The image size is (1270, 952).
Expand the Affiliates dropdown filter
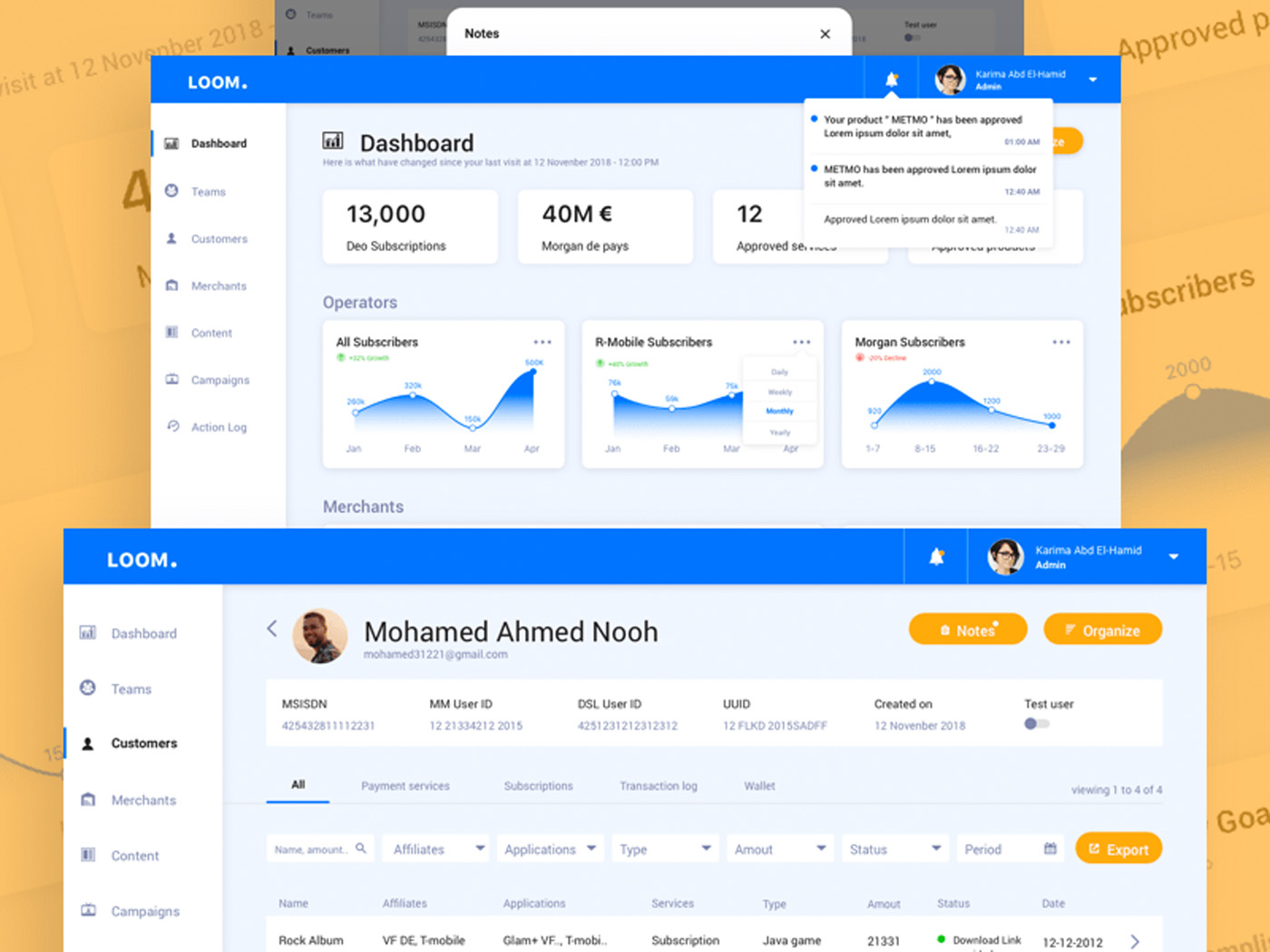[435, 849]
